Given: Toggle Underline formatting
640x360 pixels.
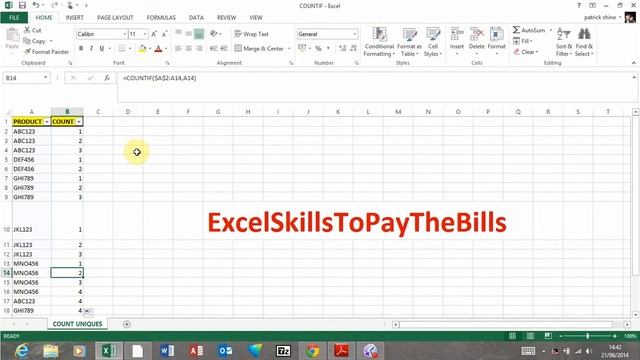Looking at the screenshot, I should 102,49.
